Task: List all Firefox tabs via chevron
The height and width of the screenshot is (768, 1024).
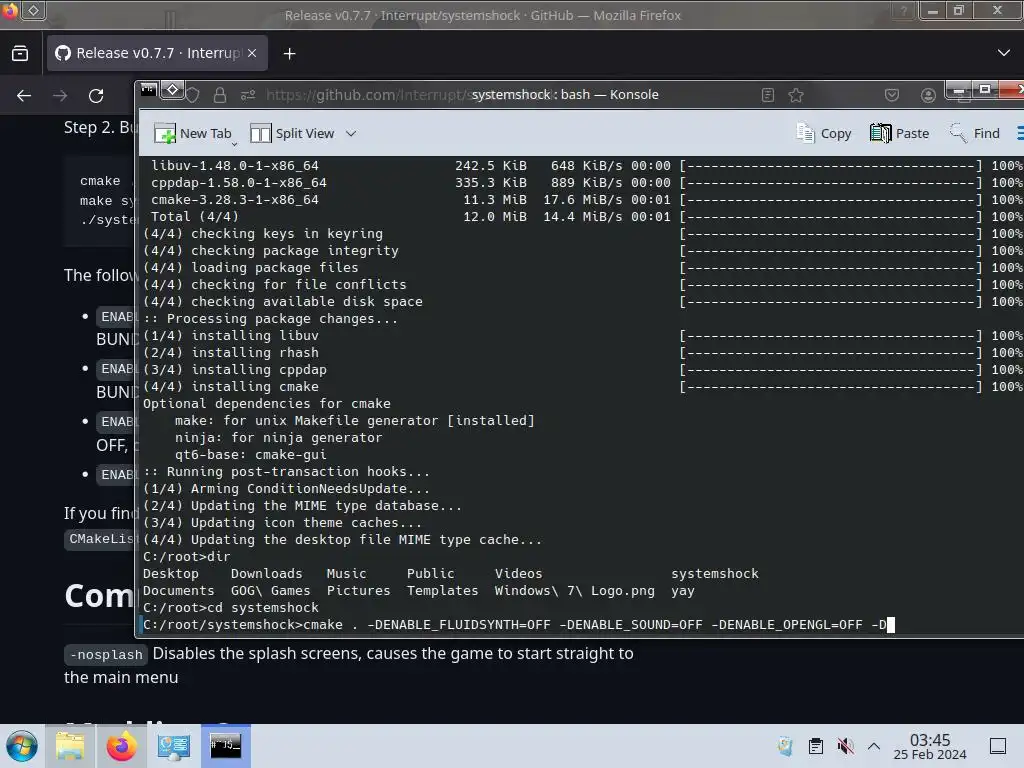Action: [1004, 53]
